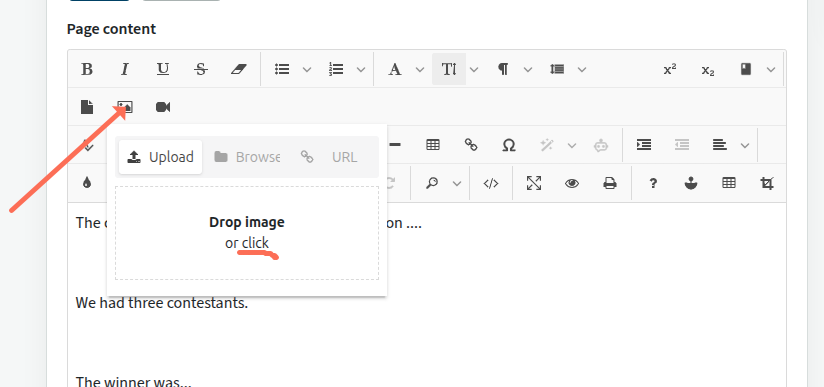Click the text alignment icon

(719, 145)
